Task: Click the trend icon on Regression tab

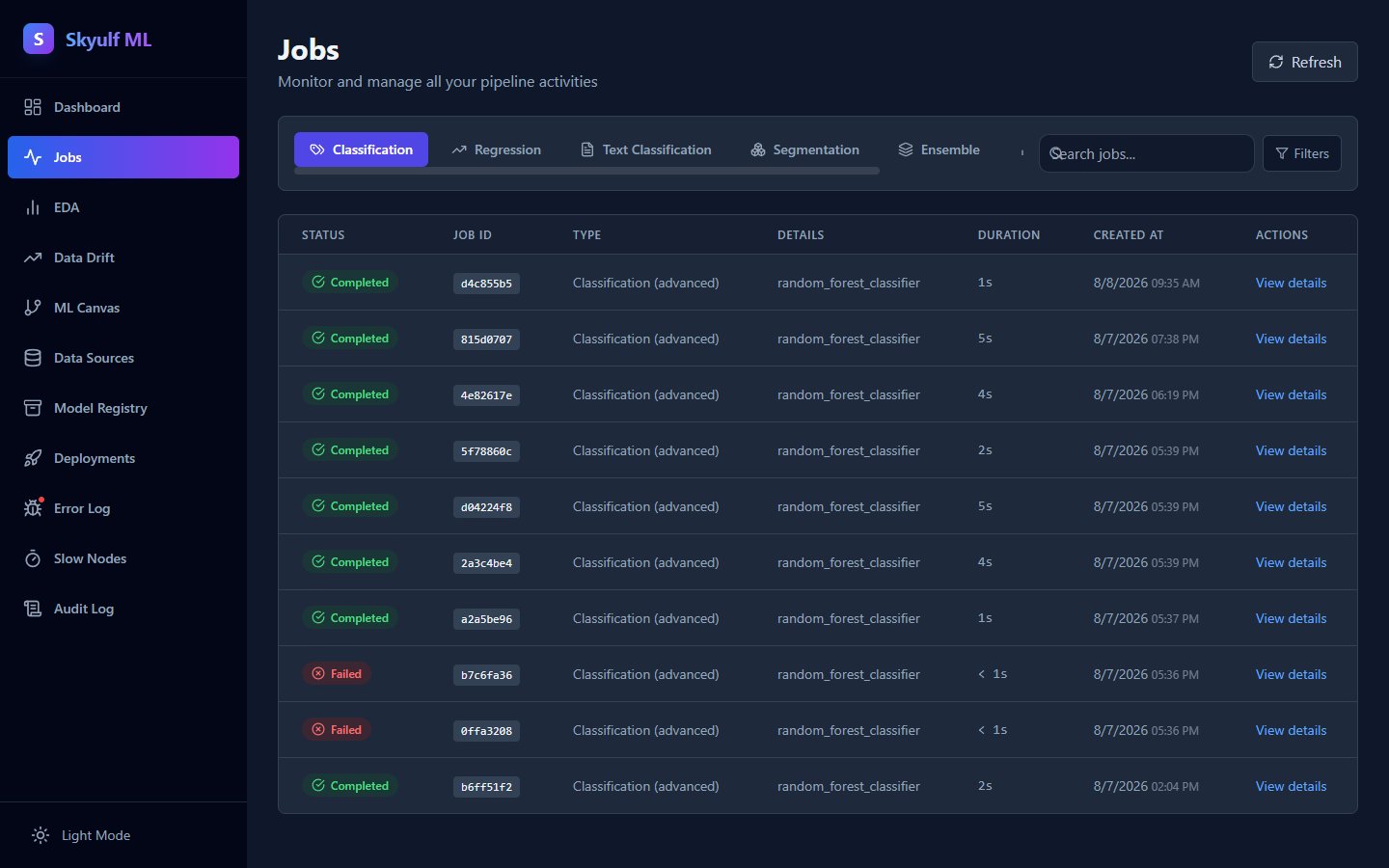Action: click(459, 149)
